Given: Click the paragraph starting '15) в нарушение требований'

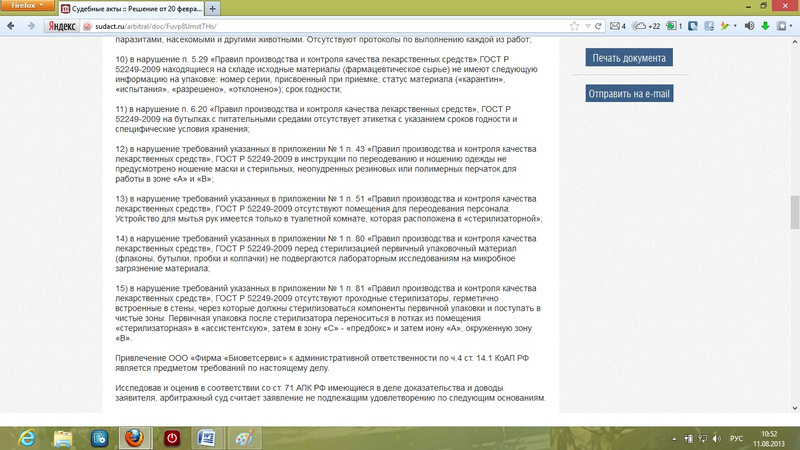Looking at the screenshot, I should click(x=328, y=313).
